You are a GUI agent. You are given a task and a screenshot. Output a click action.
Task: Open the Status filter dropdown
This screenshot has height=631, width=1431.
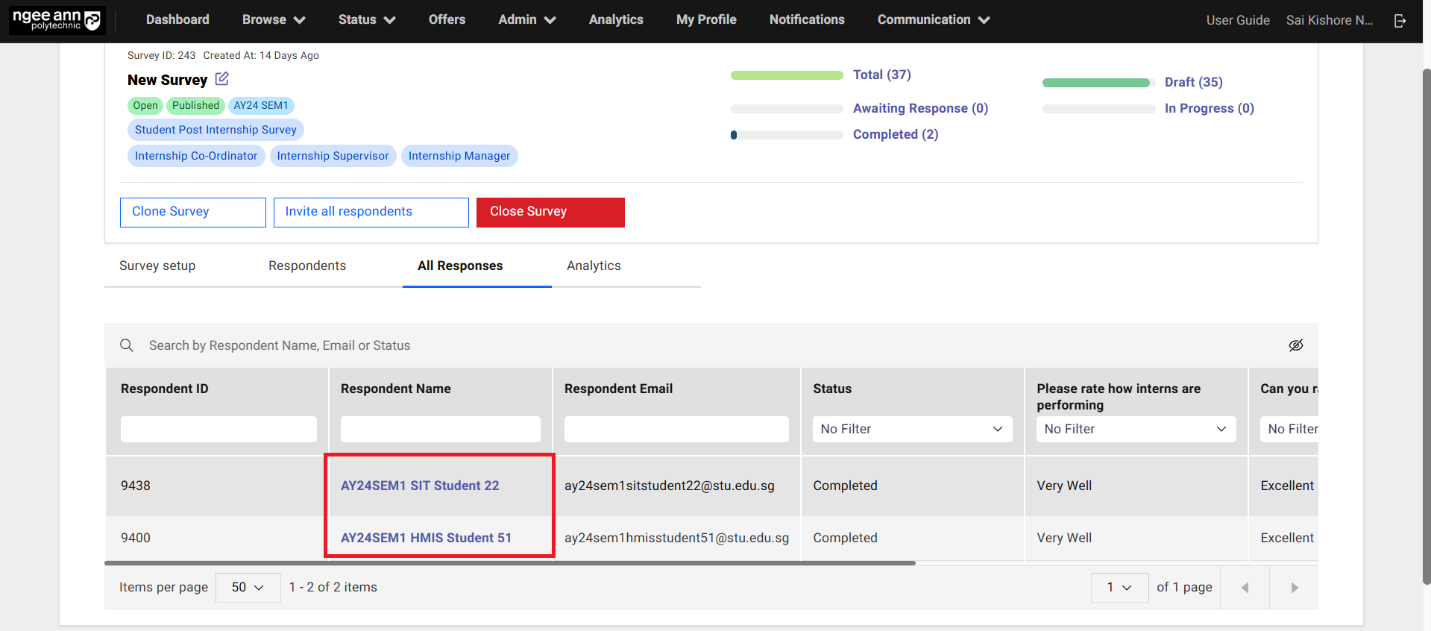pyautogui.click(x=911, y=429)
